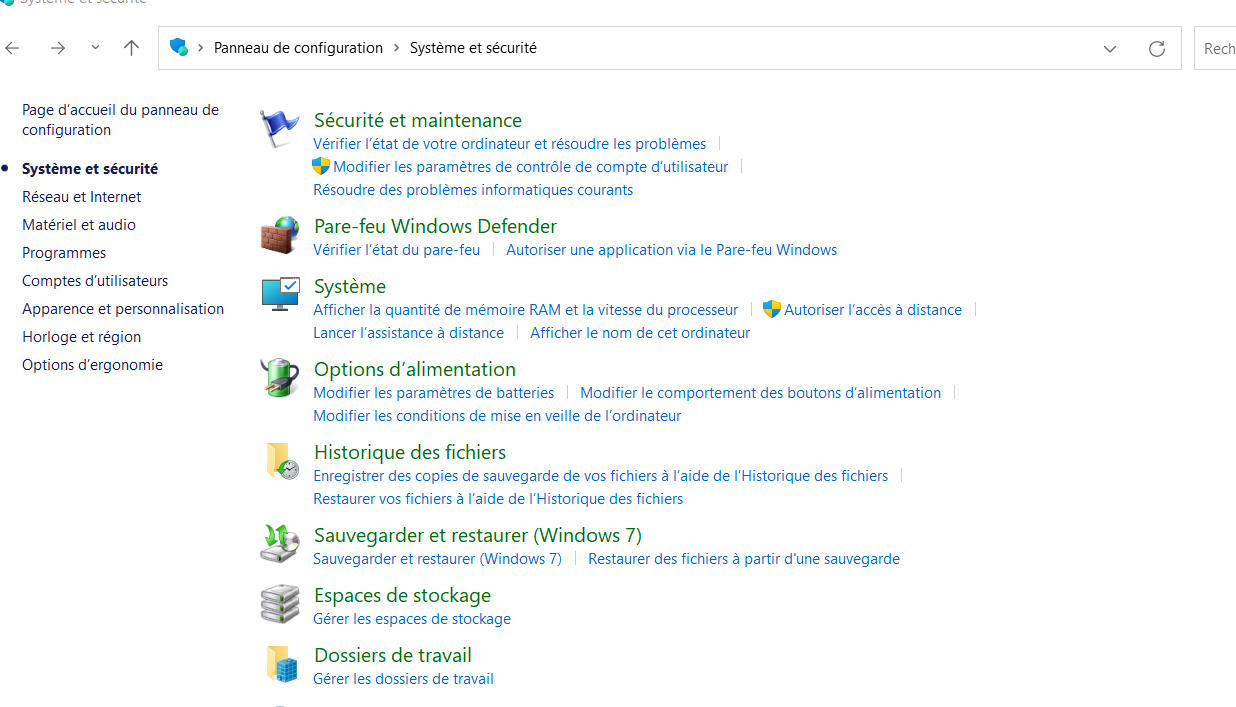Click Modifier les conditions de mise en veille

pyautogui.click(x=497, y=416)
